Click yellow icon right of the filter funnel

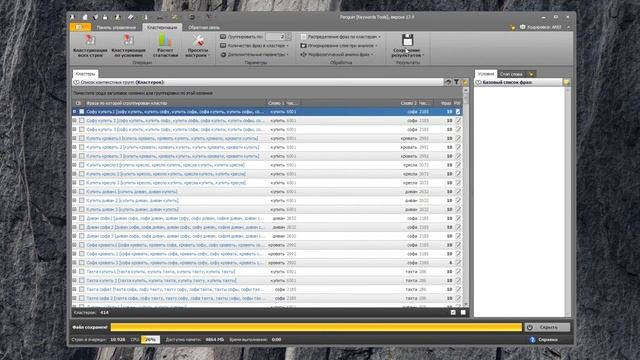point(465,82)
